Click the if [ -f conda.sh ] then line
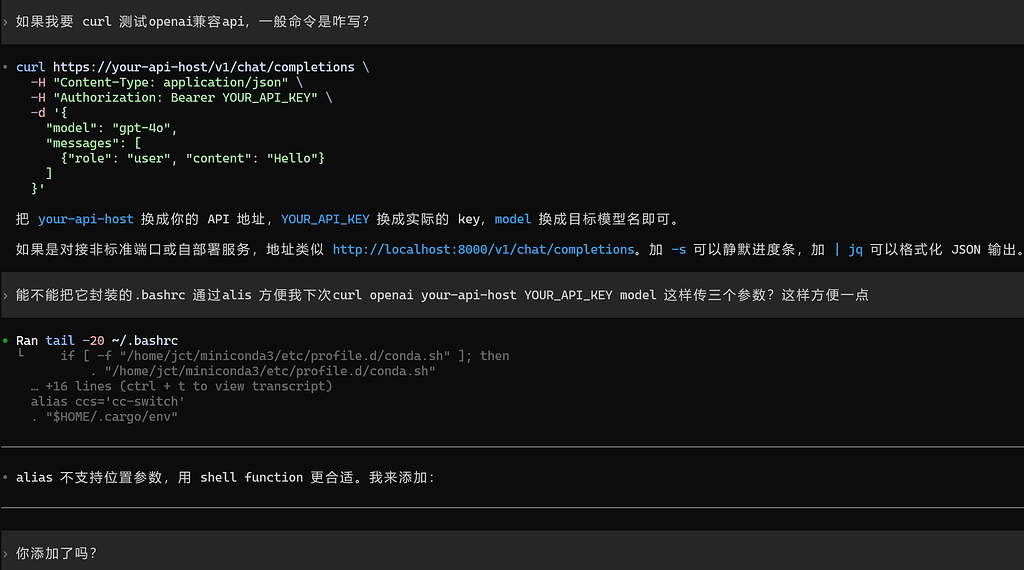 pyautogui.click(x=285, y=356)
